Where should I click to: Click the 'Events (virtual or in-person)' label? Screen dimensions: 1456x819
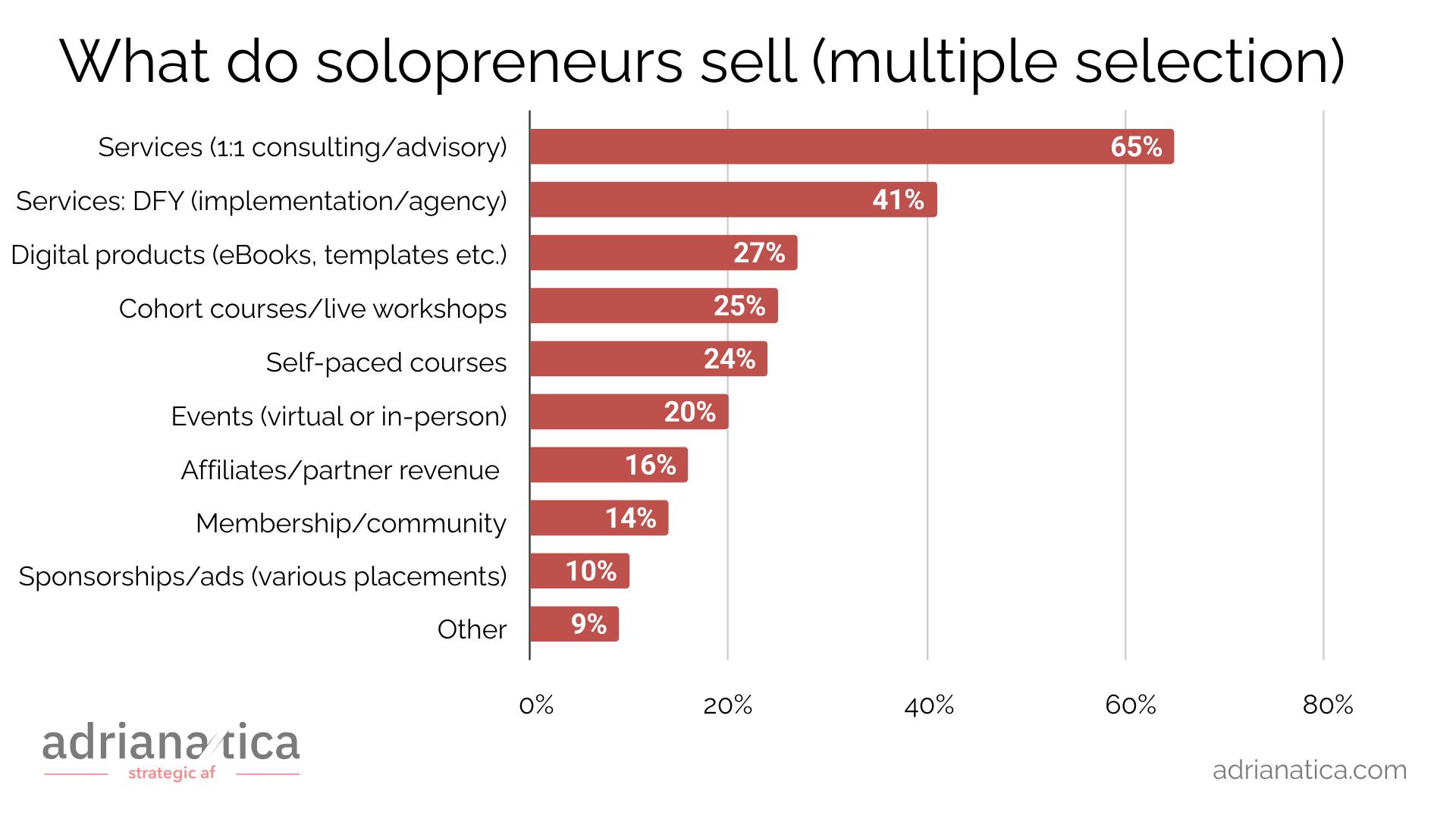coord(338,416)
